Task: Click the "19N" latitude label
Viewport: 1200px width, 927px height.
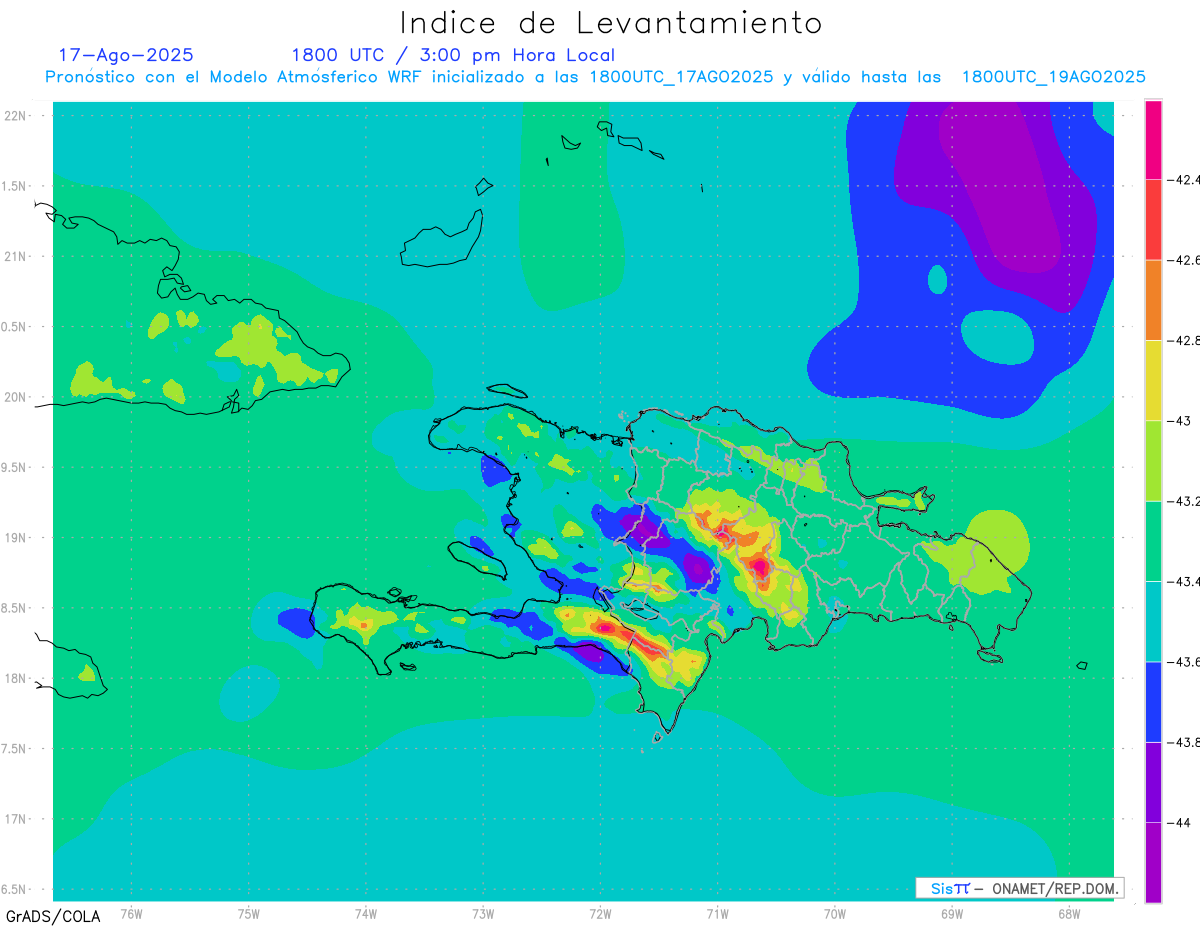Action: point(15,538)
